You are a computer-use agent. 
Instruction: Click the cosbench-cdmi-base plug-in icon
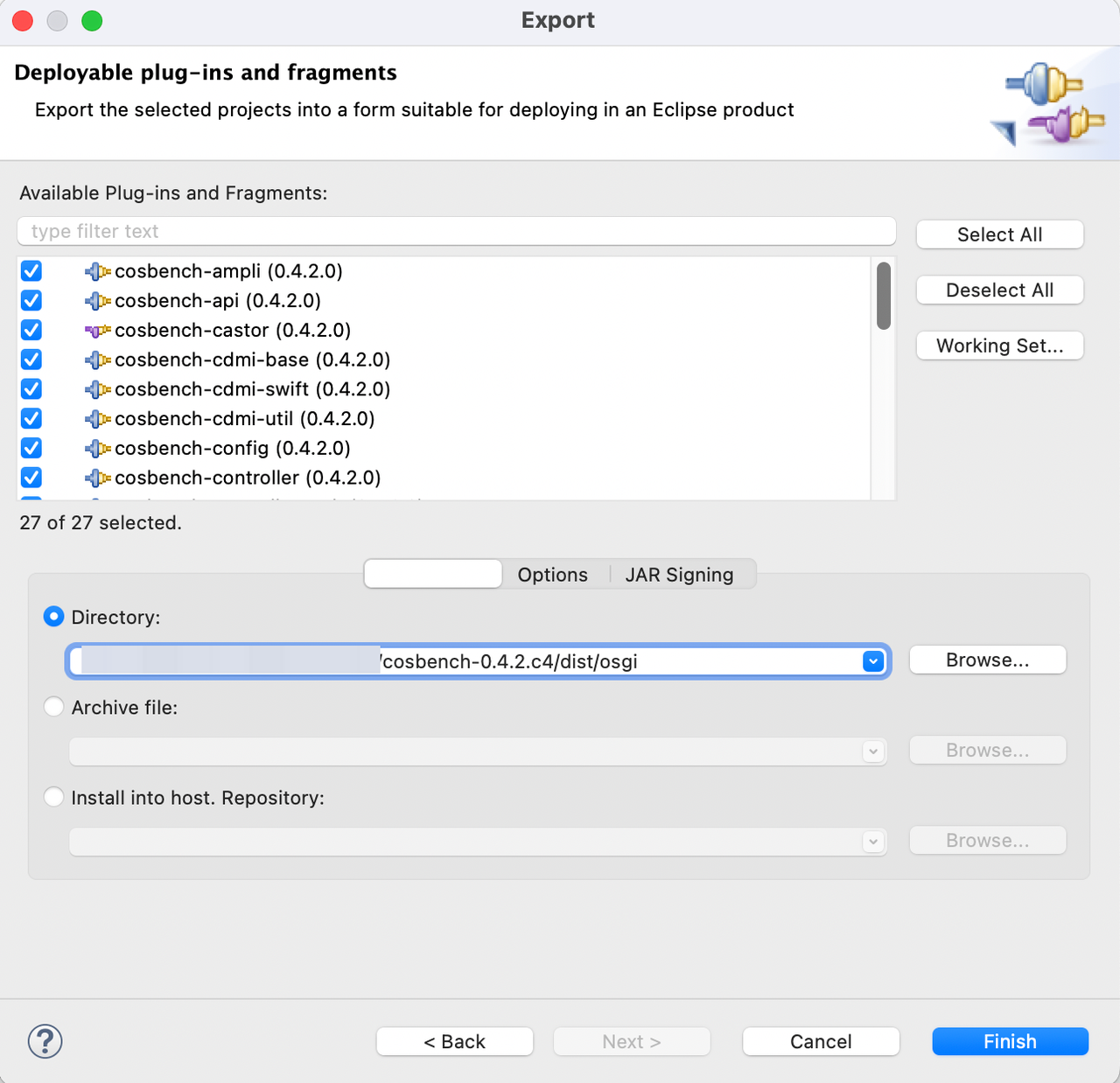click(x=98, y=360)
